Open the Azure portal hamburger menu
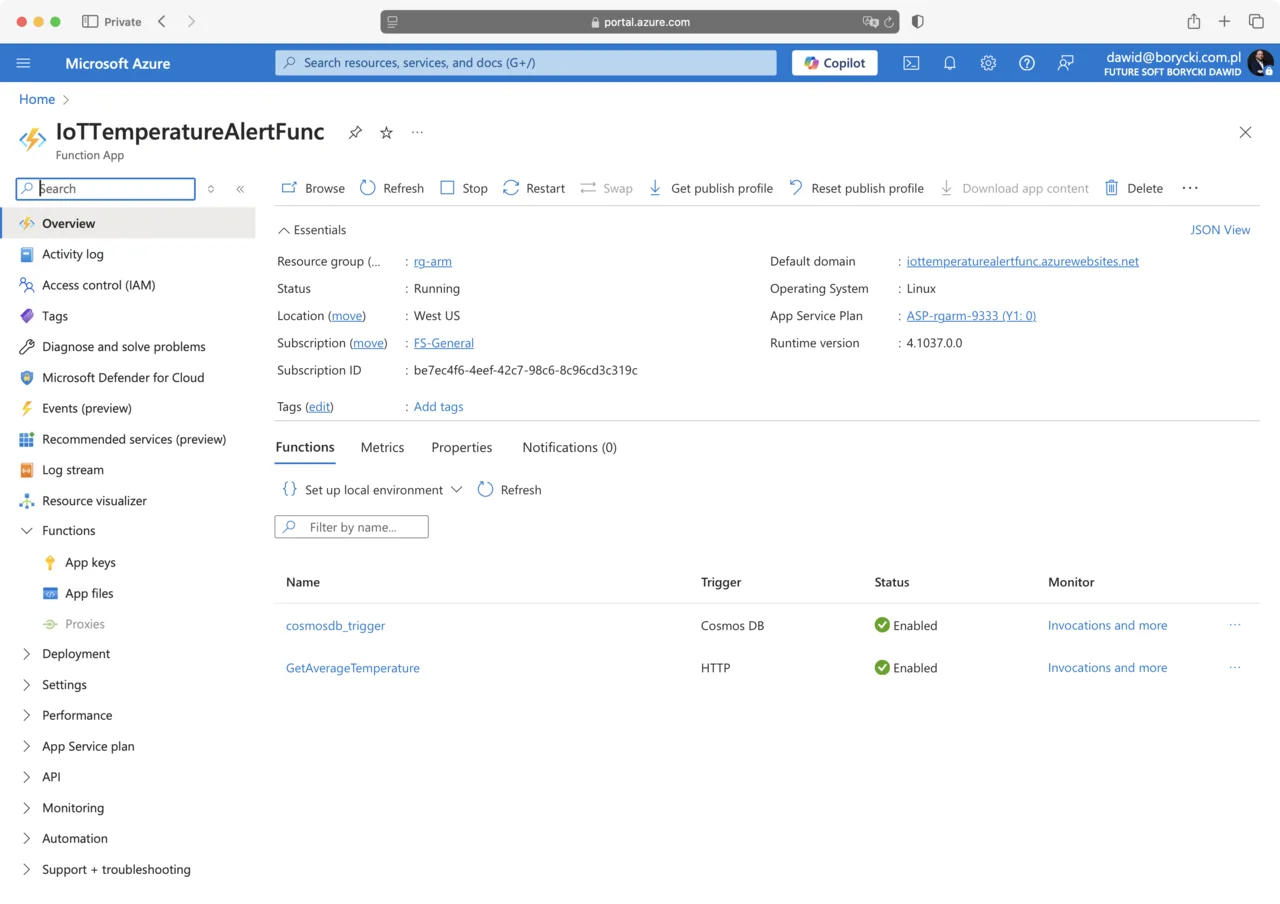Image resolution: width=1280 pixels, height=904 pixels. (x=23, y=63)
